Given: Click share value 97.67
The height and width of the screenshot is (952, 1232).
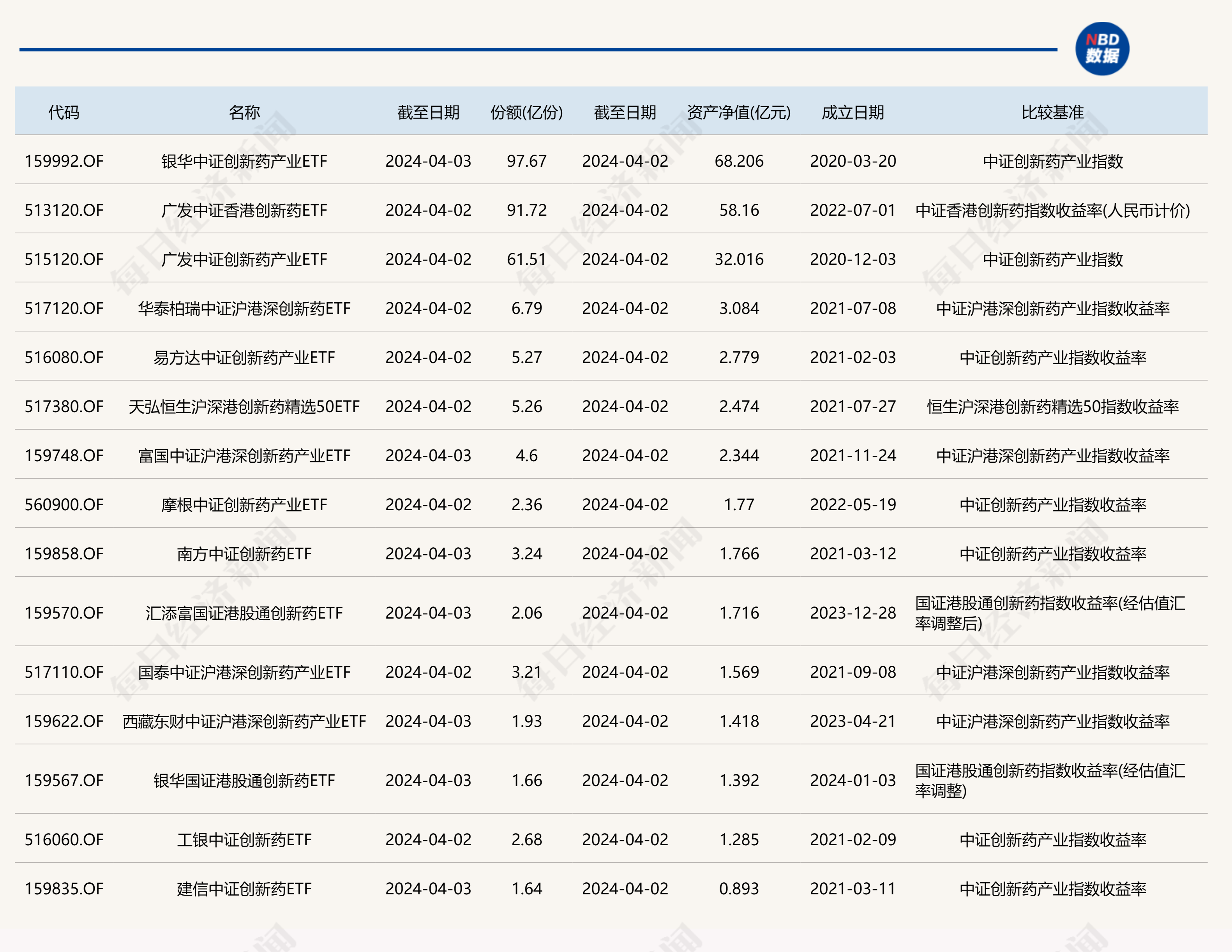Looking at the screenshot, I should (x=526, y=161).
